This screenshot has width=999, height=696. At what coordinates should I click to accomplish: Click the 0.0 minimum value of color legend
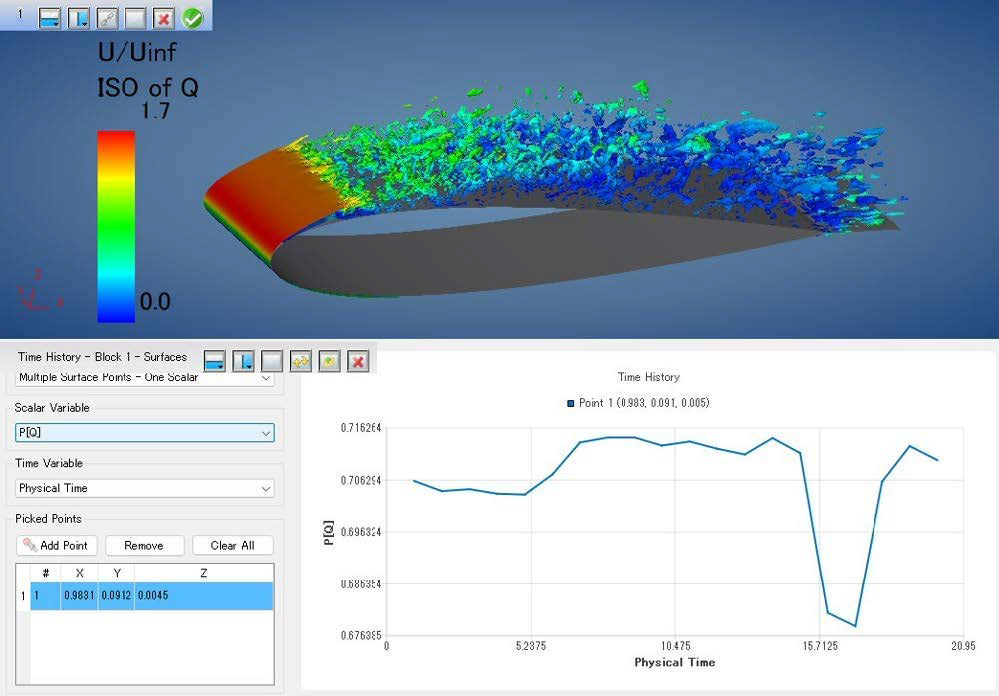[155, 301]
